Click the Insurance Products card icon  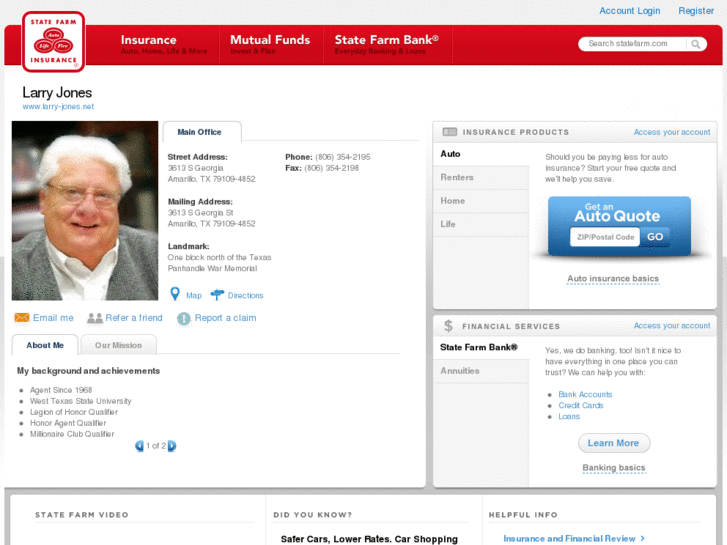point(450,132)
